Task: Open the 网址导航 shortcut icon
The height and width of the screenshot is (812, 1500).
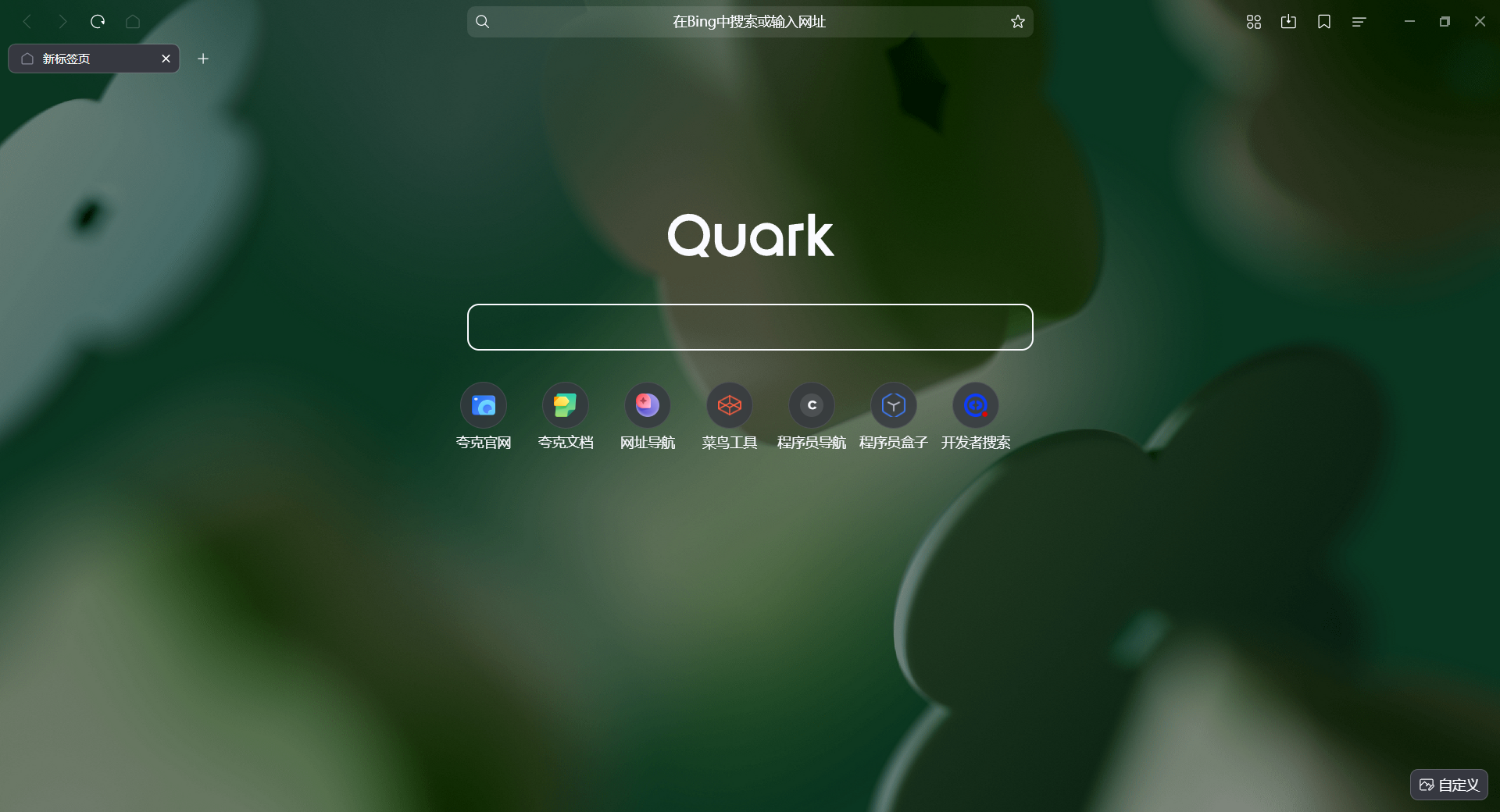Action: tap(648, 405)
